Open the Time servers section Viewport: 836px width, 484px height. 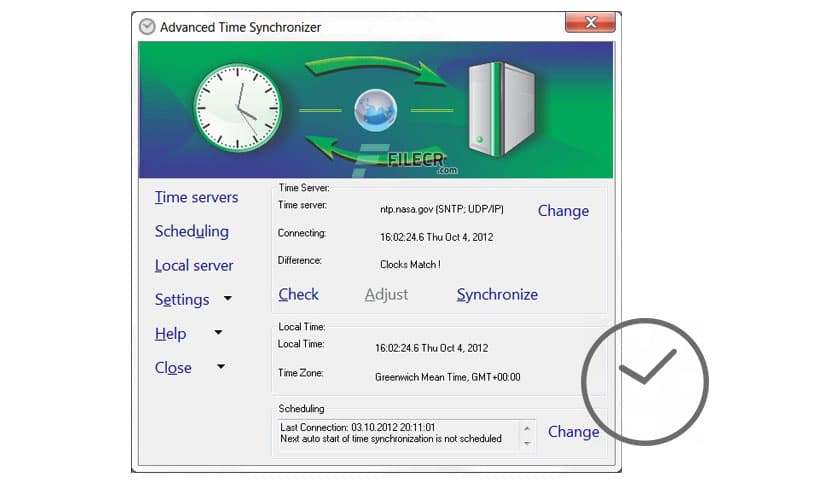pyautogui.click(x=196, y=198)
